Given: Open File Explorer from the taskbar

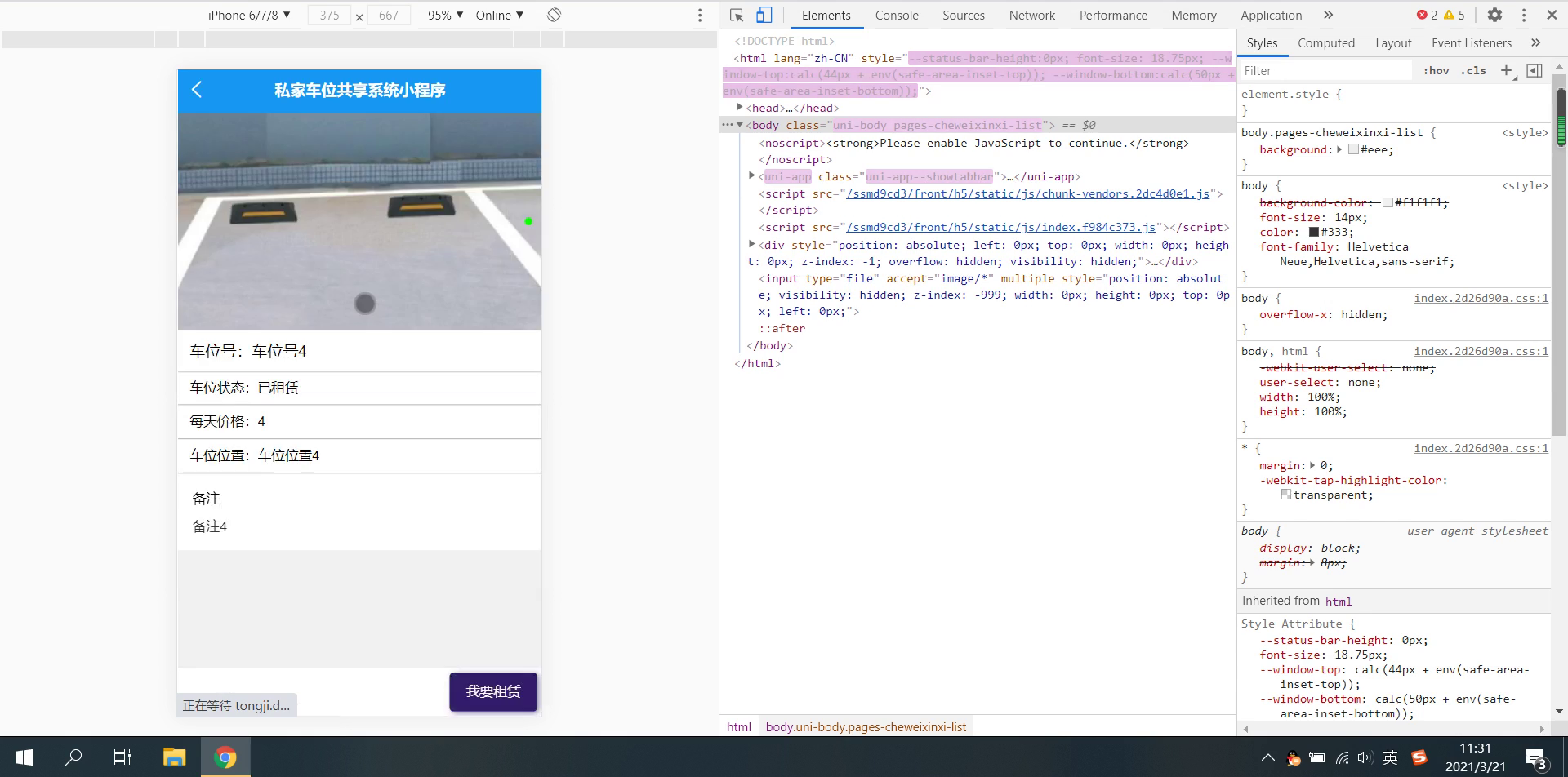Looking at the screenshot, I should coord(174,757).
